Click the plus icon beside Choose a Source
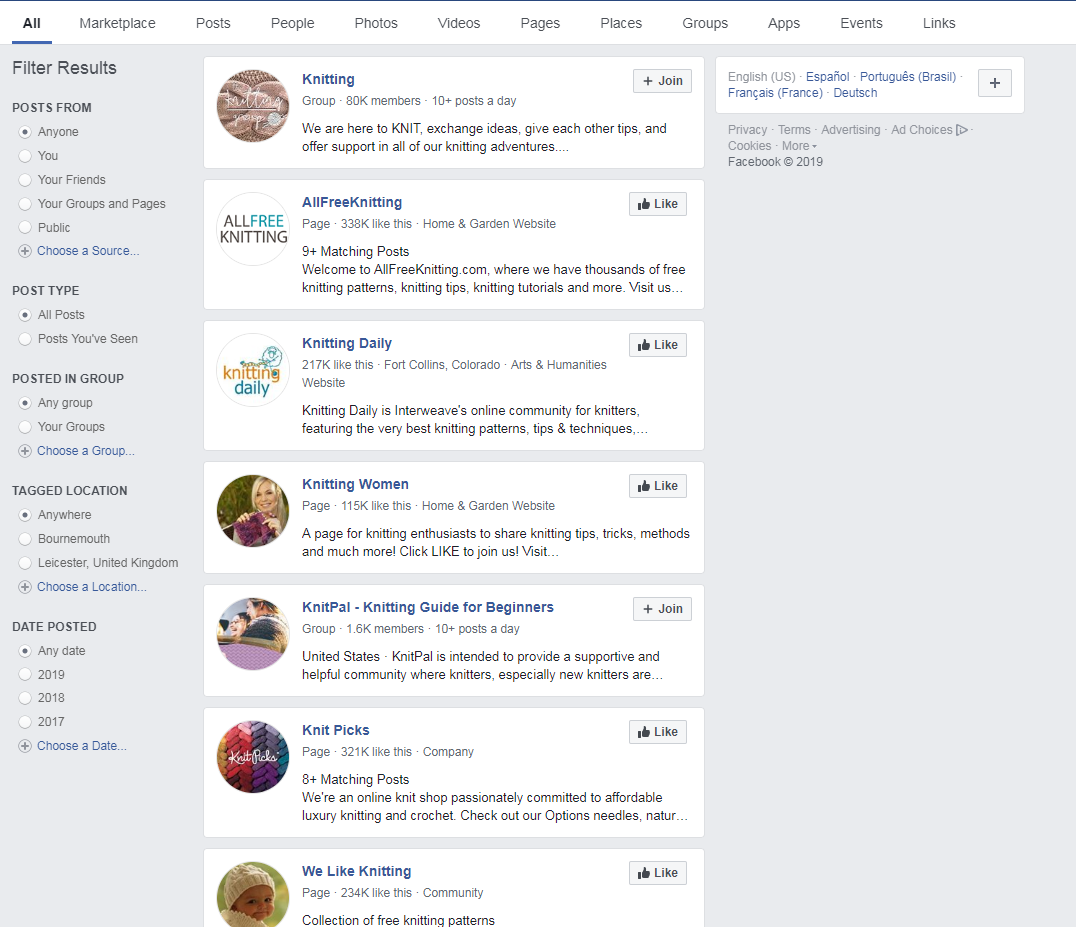The width and height of the screenshot is (1076, 927). (x=25, y=251)
